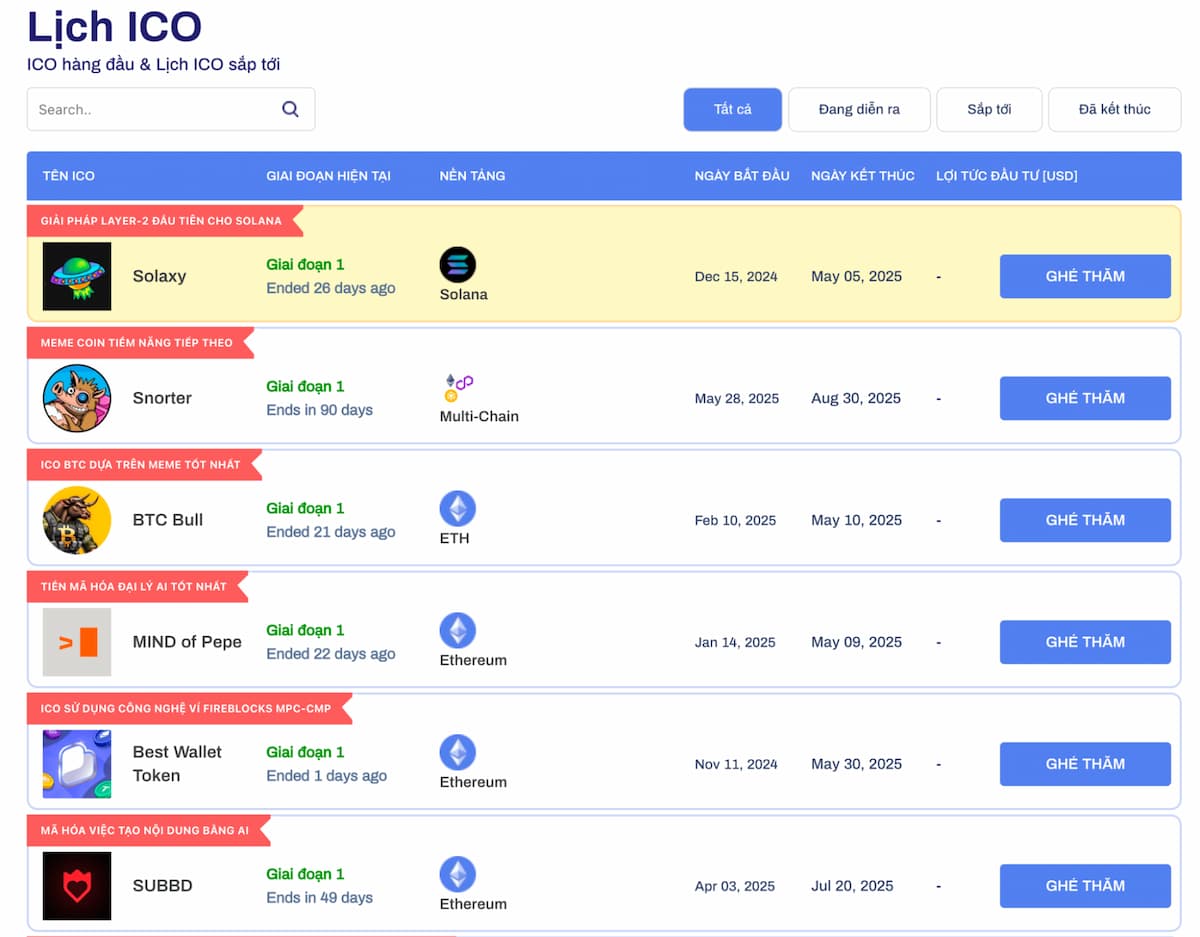
Task: Click Snorter end date 'Aug 30, 2025'
Action: click(x=856, y=398)
